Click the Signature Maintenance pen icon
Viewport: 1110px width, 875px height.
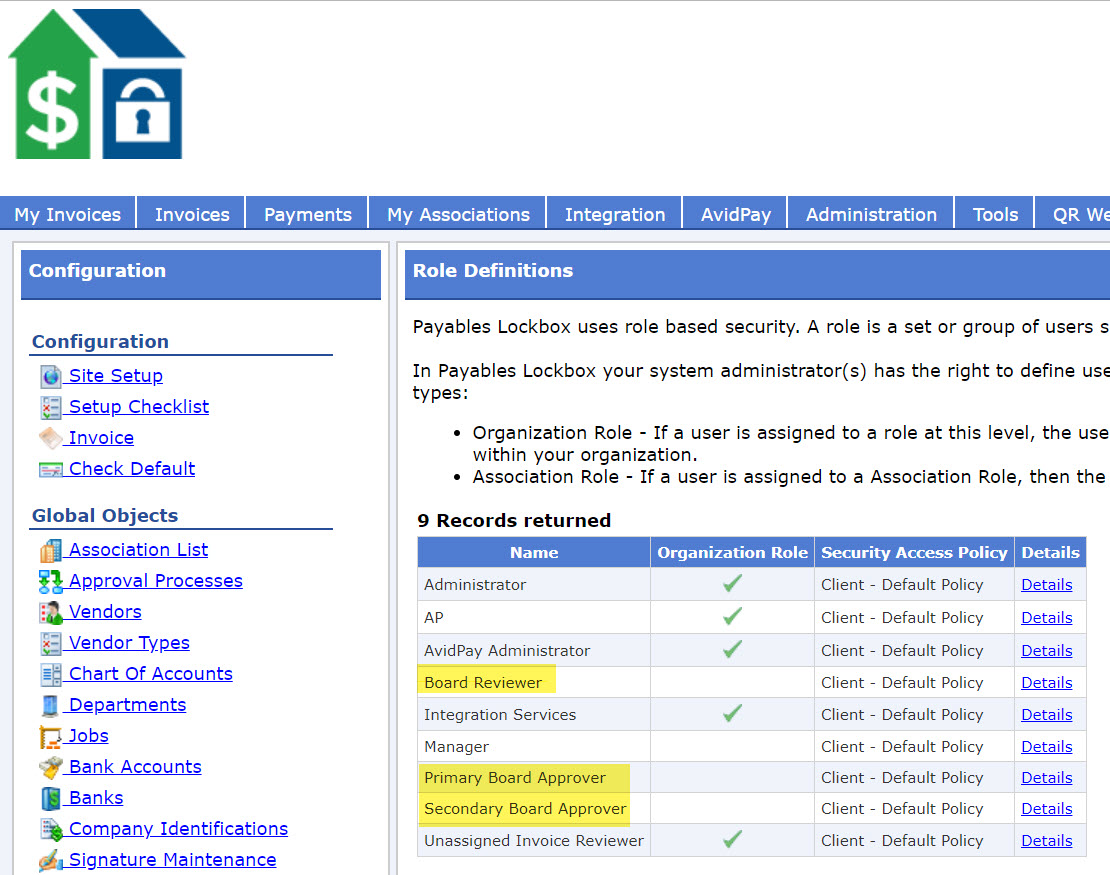click(51, 860)
